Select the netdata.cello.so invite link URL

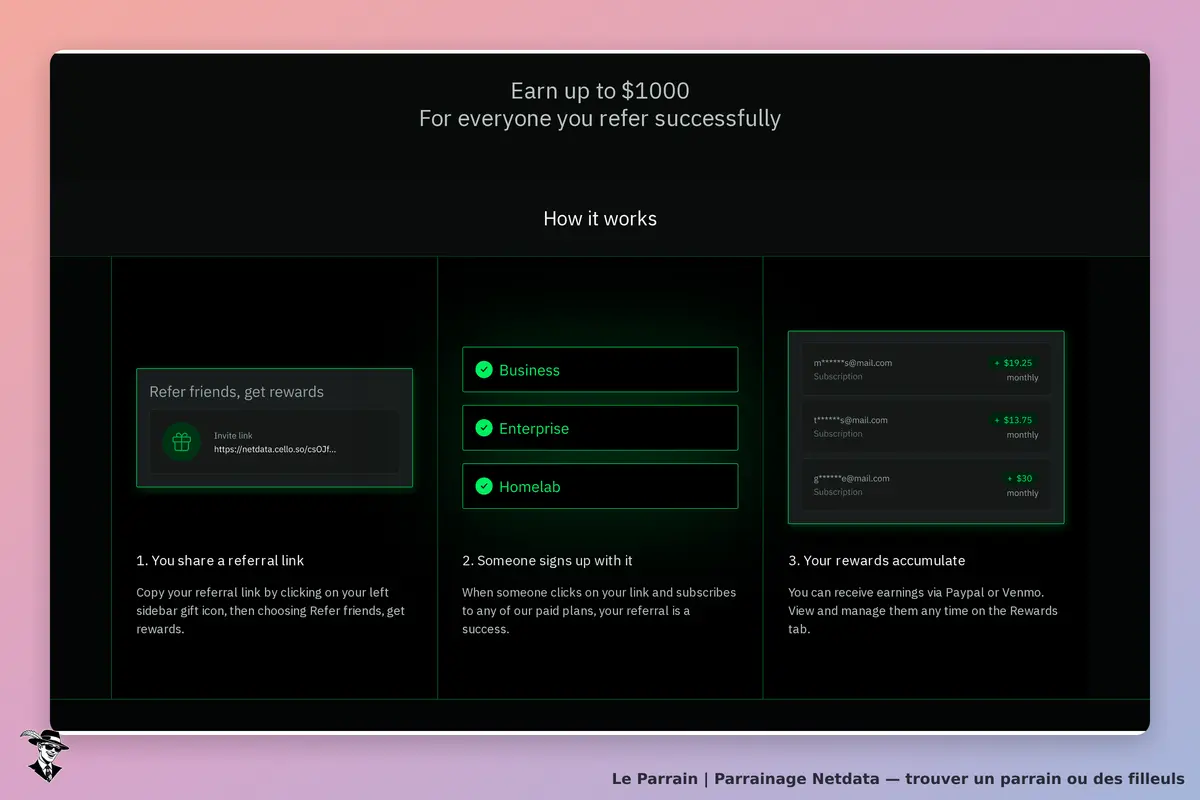275,449
